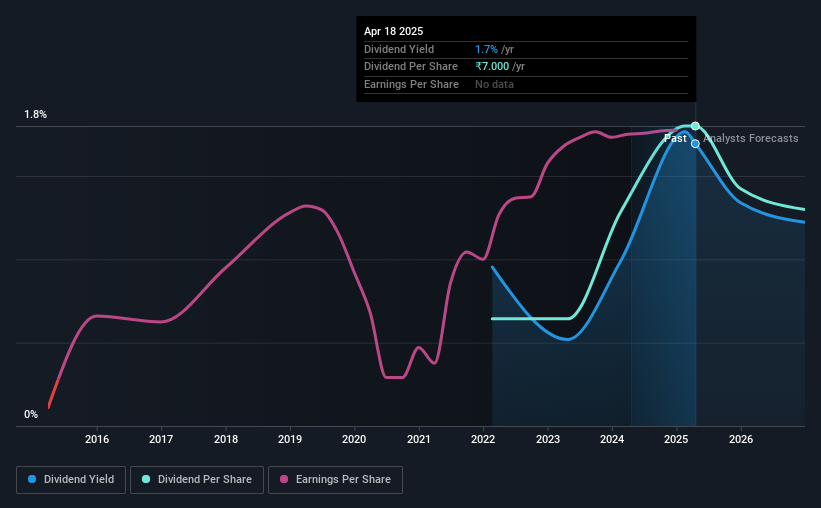Click the ₹7.000 Dividend Per Share value
Image resolution: width=821 pixels, height=508 pixels.
click(x=492, y=67)
